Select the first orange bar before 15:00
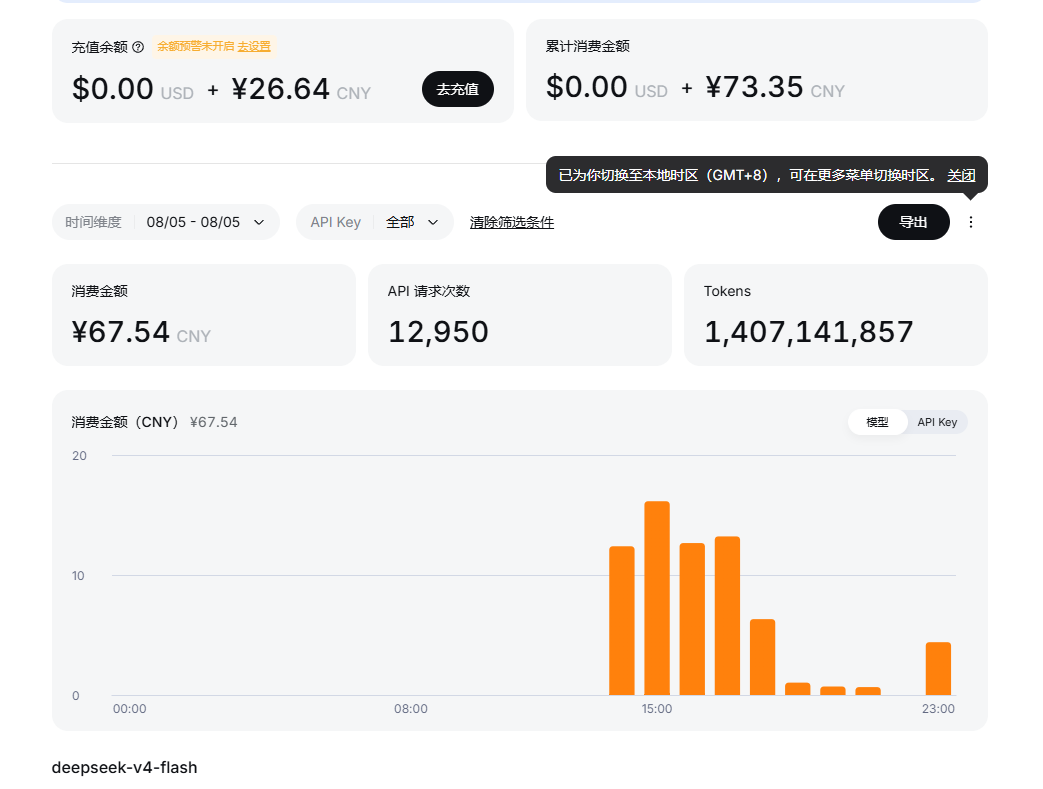 [622, 621]
